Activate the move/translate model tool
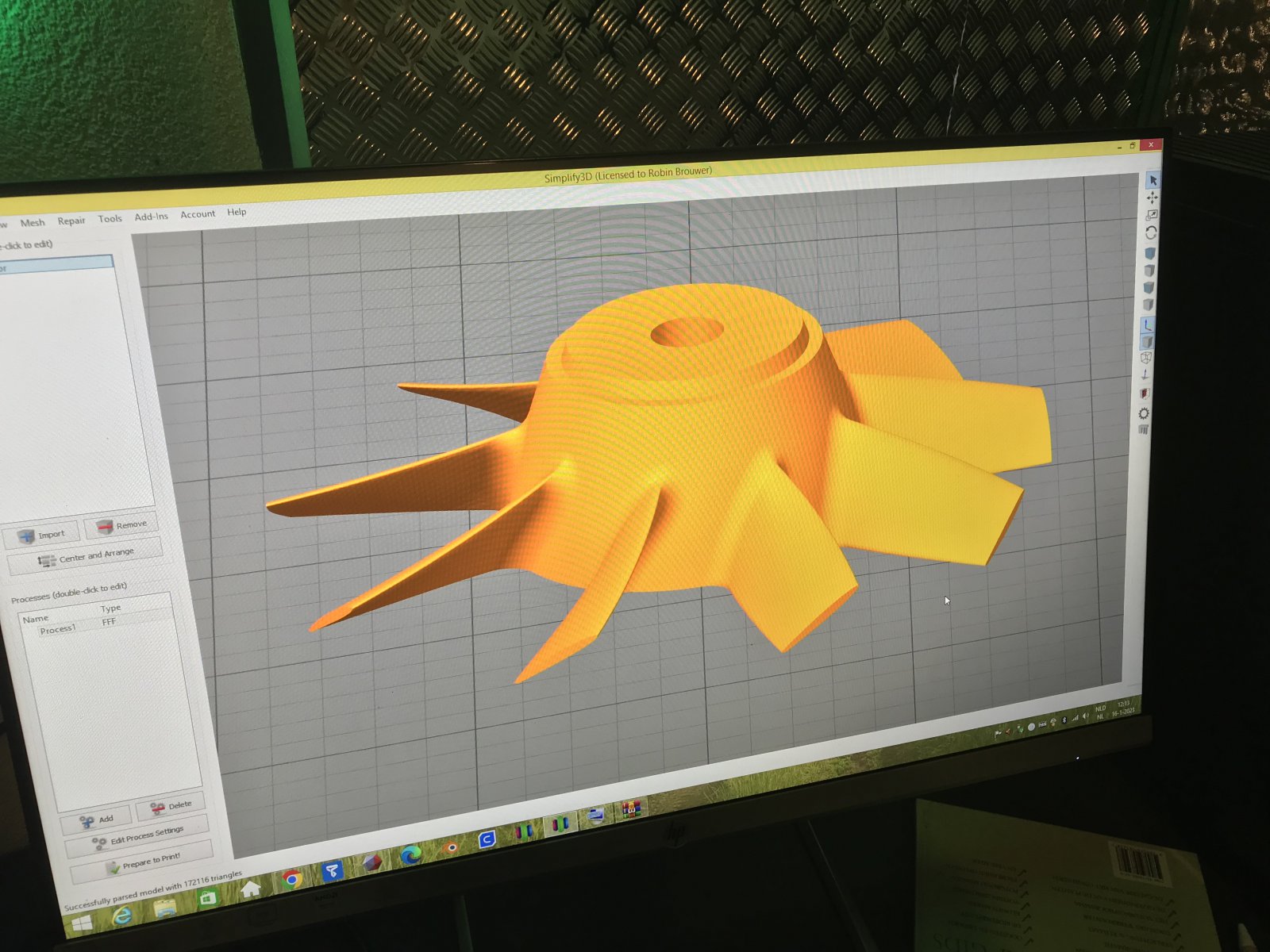The height and width of the screenshot is (952, 1270). pos(1153,198)
